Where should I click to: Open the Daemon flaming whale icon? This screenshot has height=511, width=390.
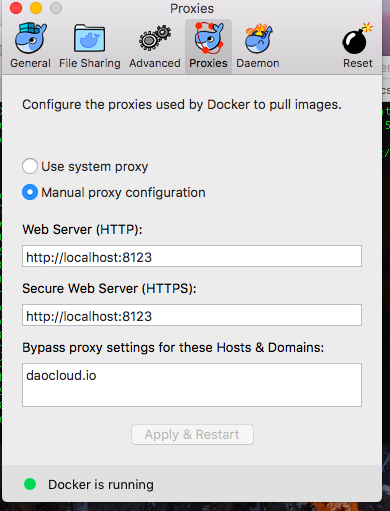[x=259, y=38]
